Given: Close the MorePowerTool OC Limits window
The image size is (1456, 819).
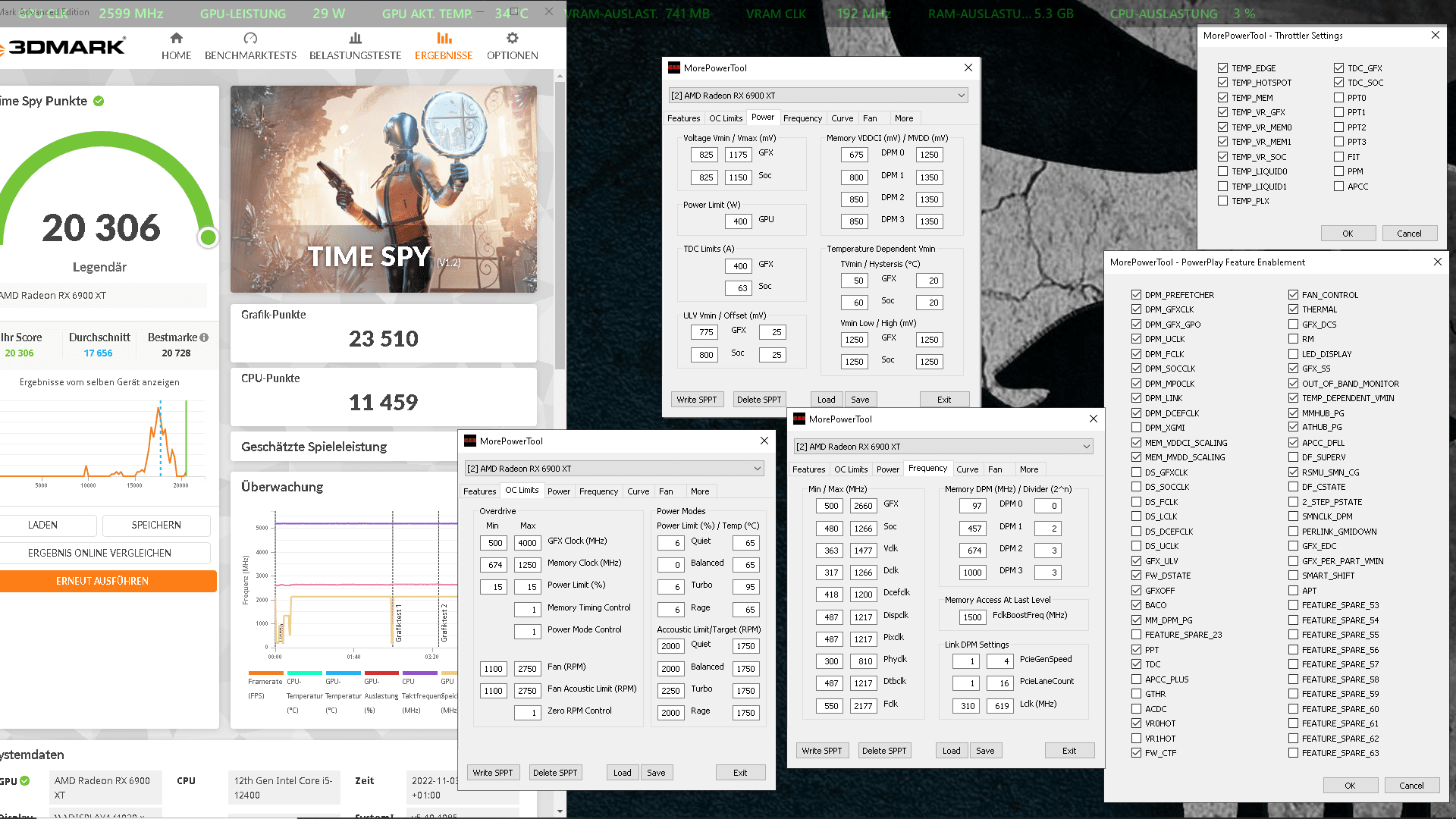Looking at the screenshot, I should click(x=764, y=441).
